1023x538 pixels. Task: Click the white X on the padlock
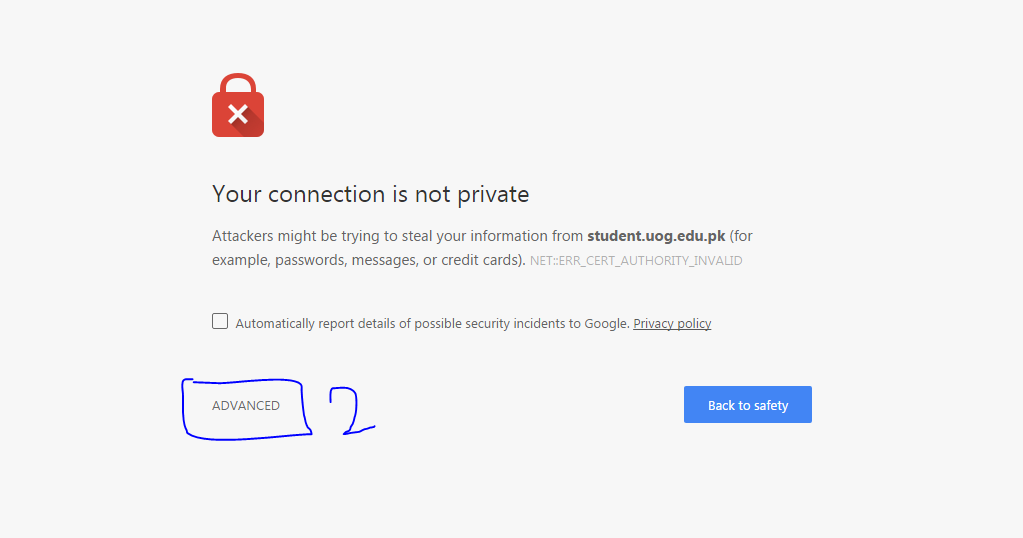(238, 113)
